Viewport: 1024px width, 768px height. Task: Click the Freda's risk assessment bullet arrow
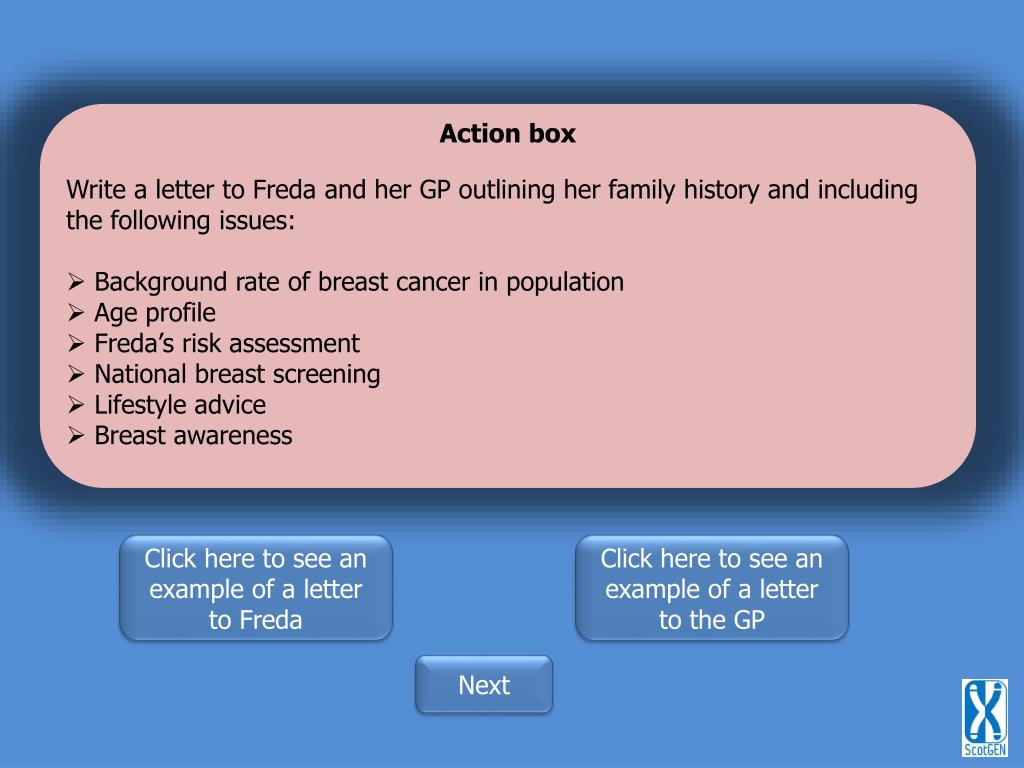pyautogui.click(x=76, y=344)
